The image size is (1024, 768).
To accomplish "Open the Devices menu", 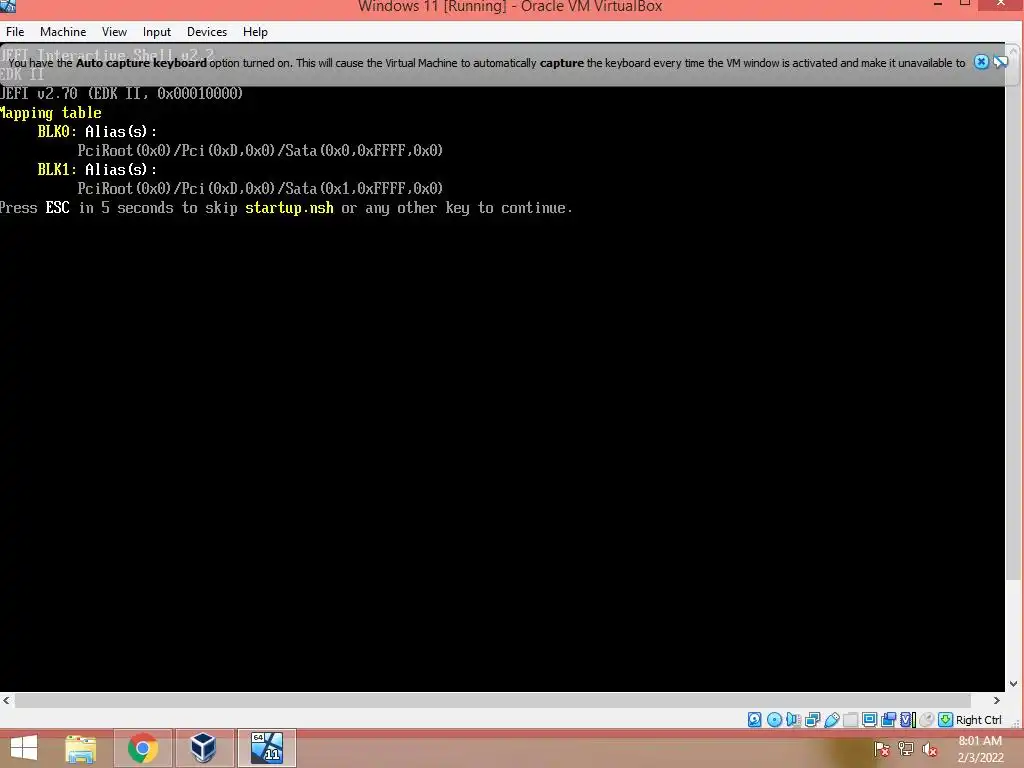I will 207,32.
